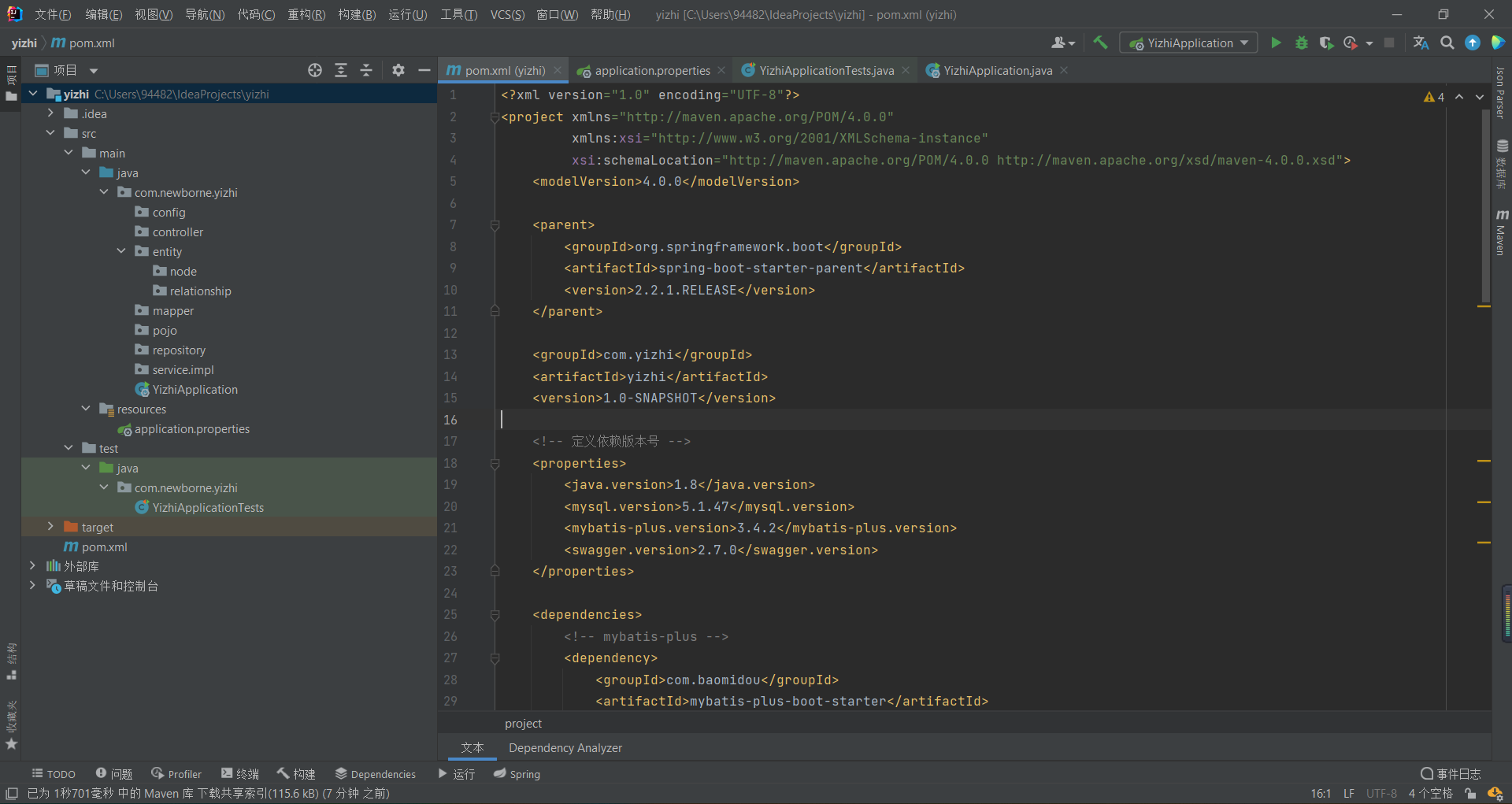Screen dimensions: 1512x804
Task: Toggle the code folding marker at line 7
Action: tap(495, 225)
